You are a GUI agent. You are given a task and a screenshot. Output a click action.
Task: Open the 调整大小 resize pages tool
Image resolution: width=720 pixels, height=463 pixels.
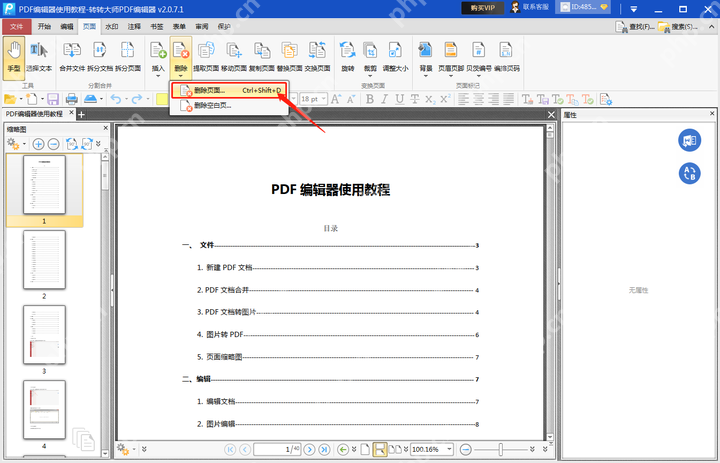pyautogui.click(x=395, y=57)
